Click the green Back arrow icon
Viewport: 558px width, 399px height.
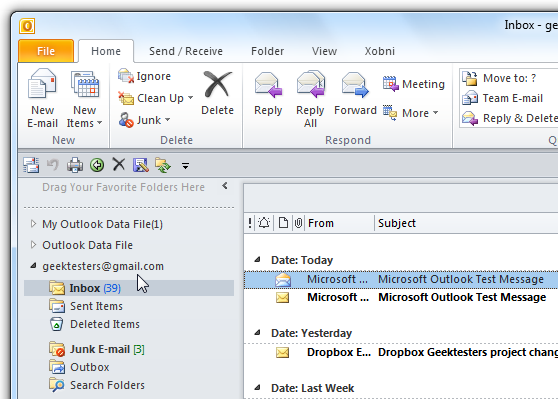click(97, 165)
